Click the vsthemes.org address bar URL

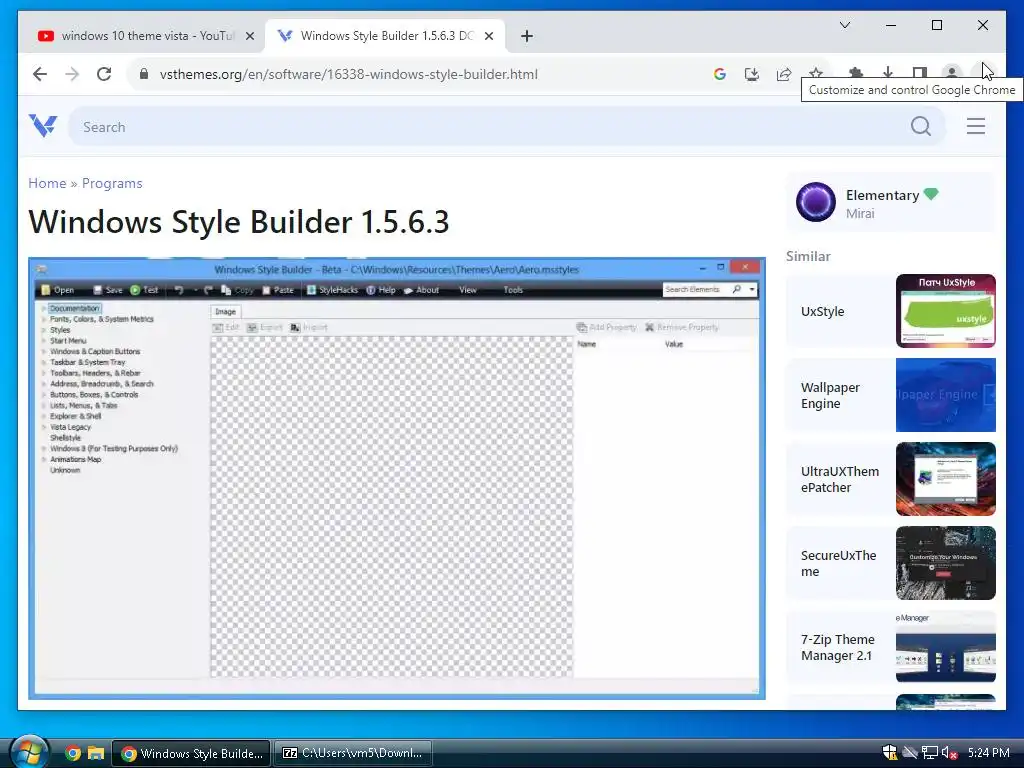point(348,74)
